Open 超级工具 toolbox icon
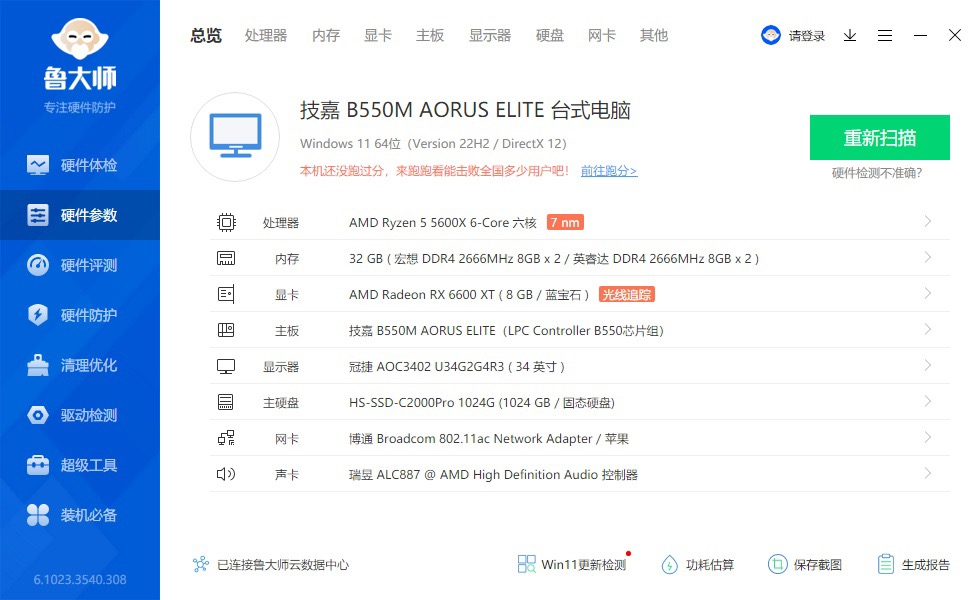Viewport: 980px width, 600px height. point(38,465)
